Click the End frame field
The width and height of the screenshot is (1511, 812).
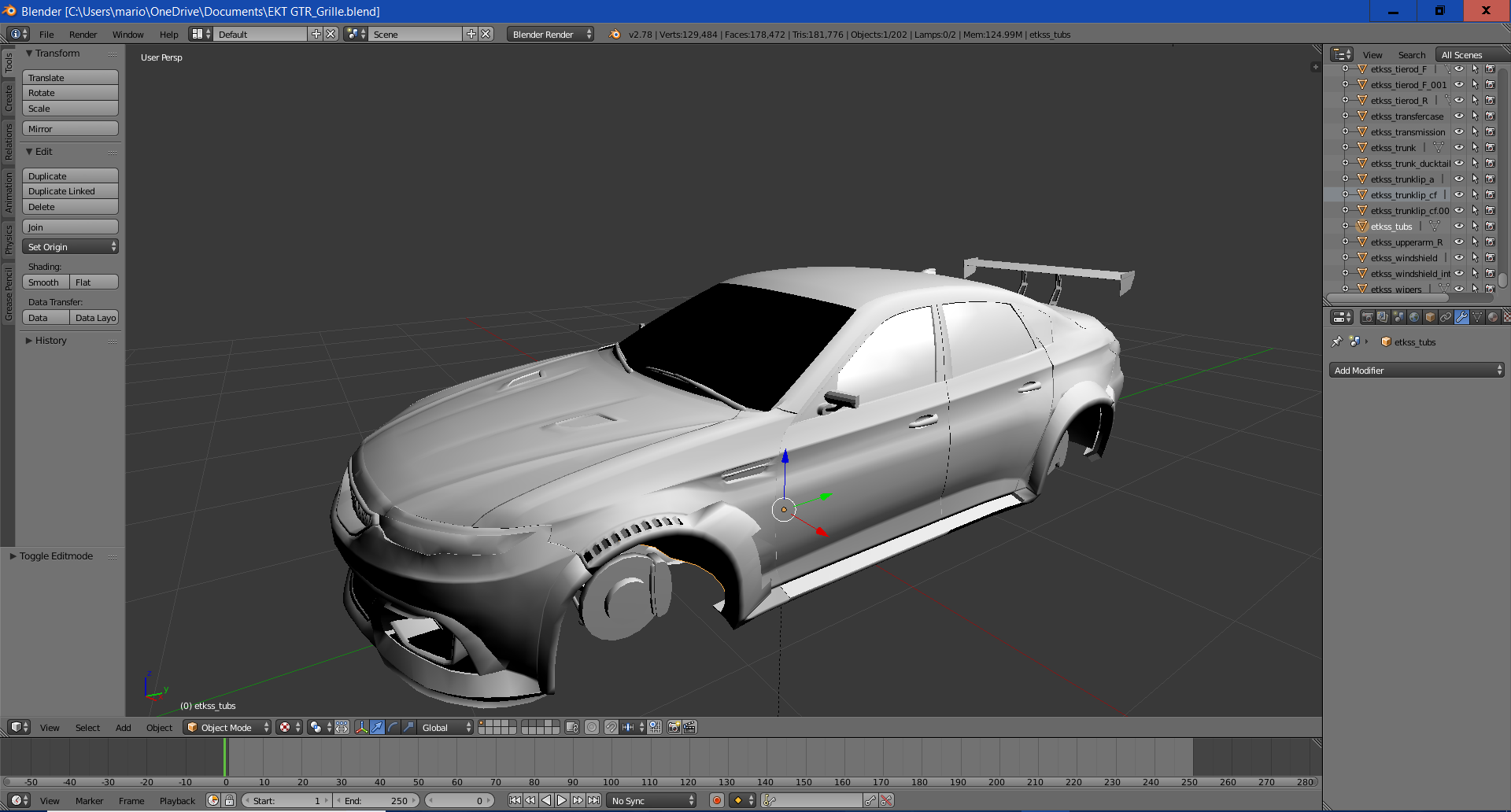[x=376, y=800]
